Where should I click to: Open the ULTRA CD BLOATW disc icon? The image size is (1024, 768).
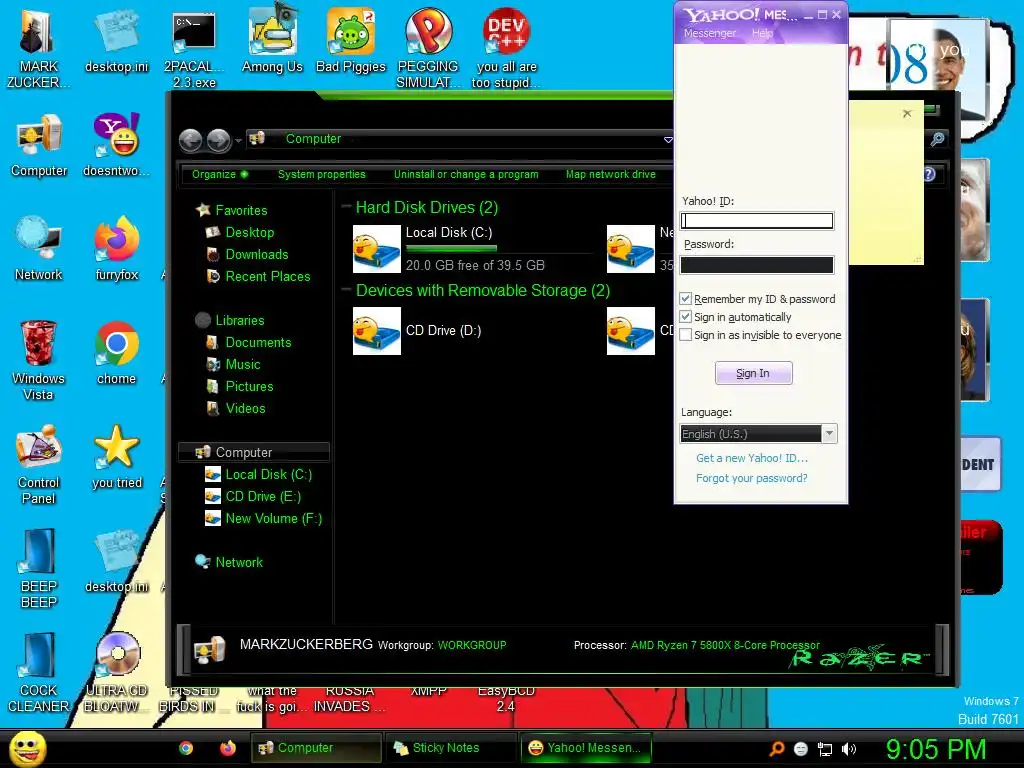point(116,673)
